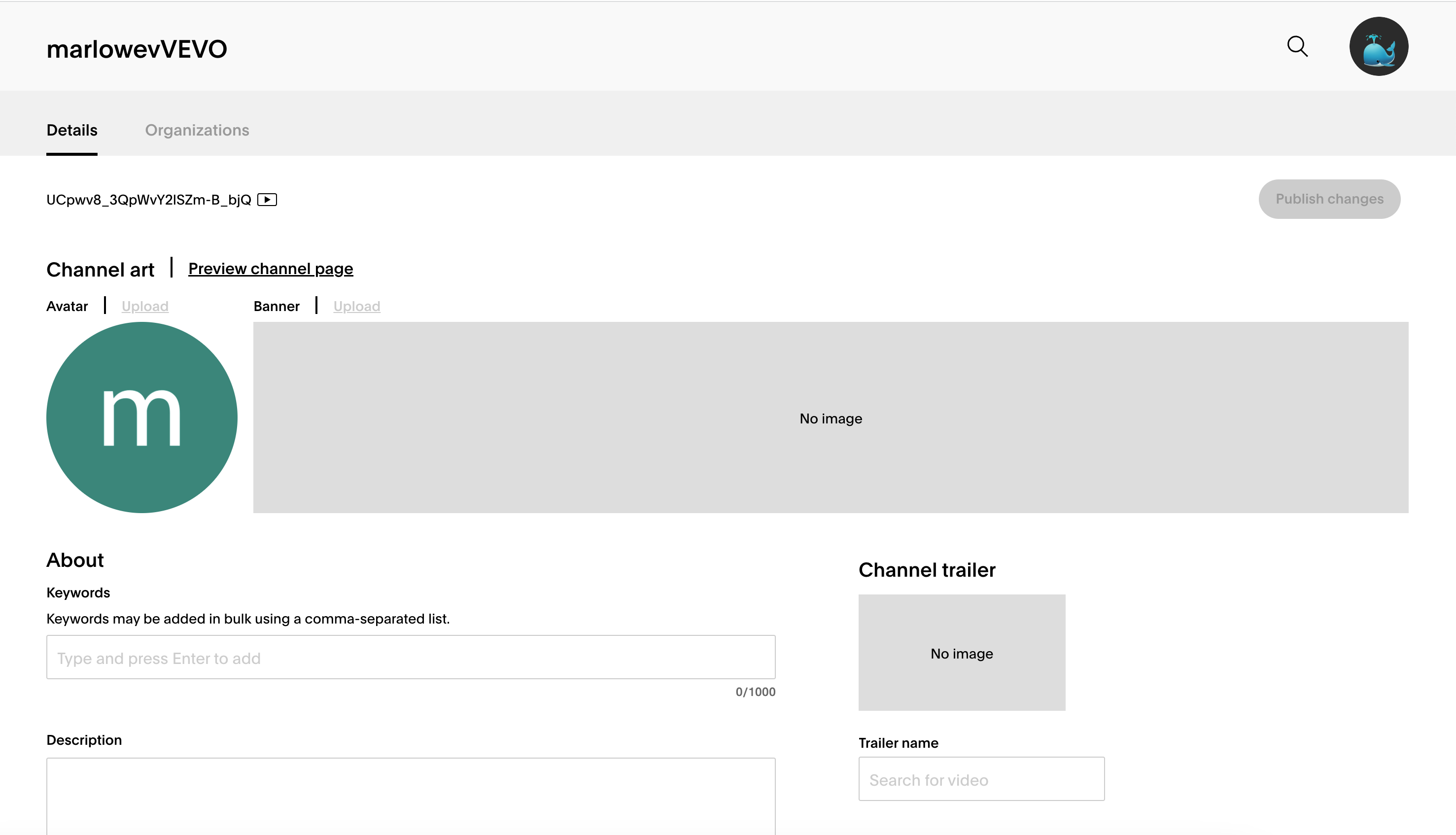This screenshot has width=1456, height=835.
Task: Switch to the Organizations tab
Action: click(x=197, y=130)
